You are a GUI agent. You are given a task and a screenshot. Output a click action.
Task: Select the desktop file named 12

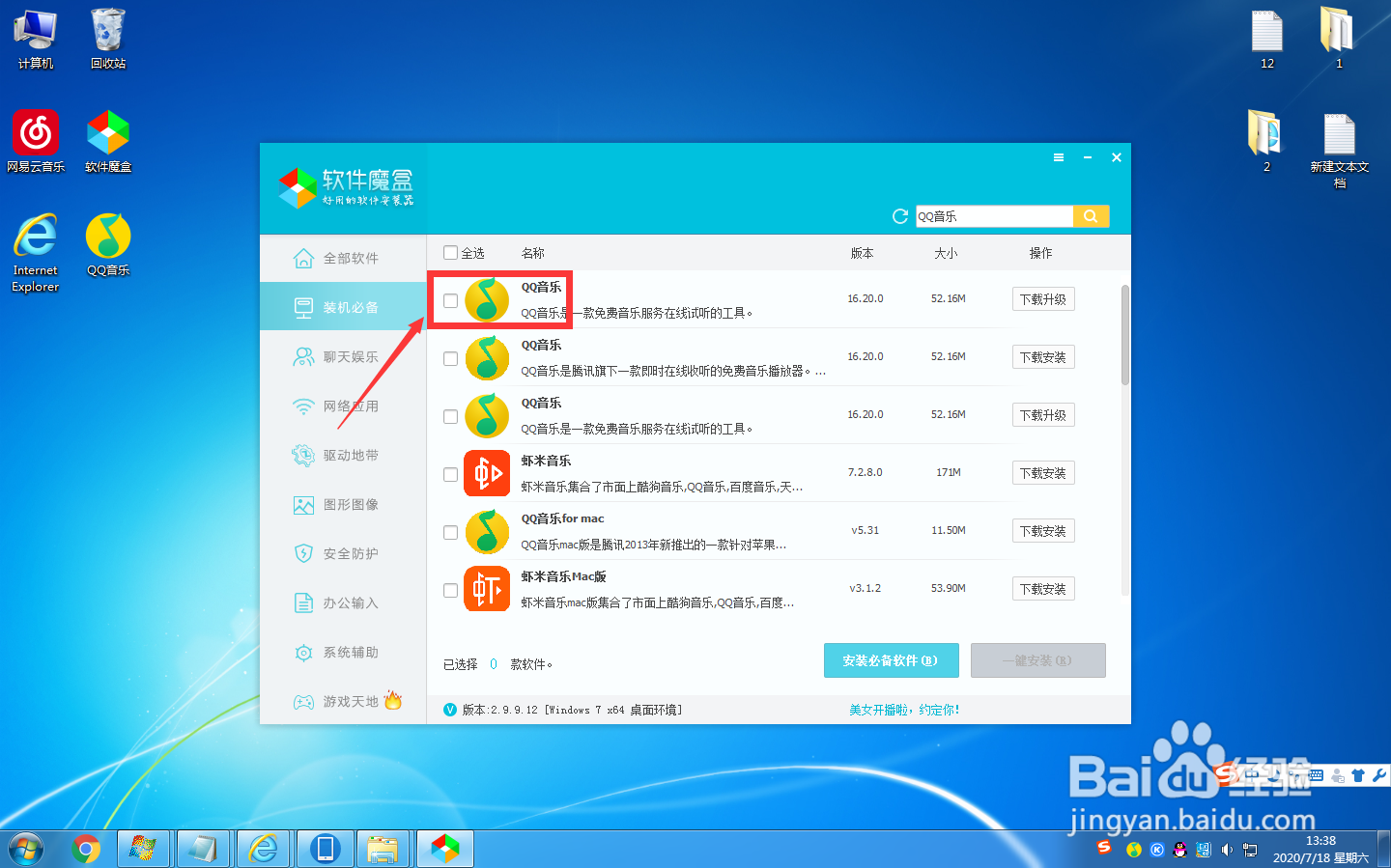(x=1267, y=40)
